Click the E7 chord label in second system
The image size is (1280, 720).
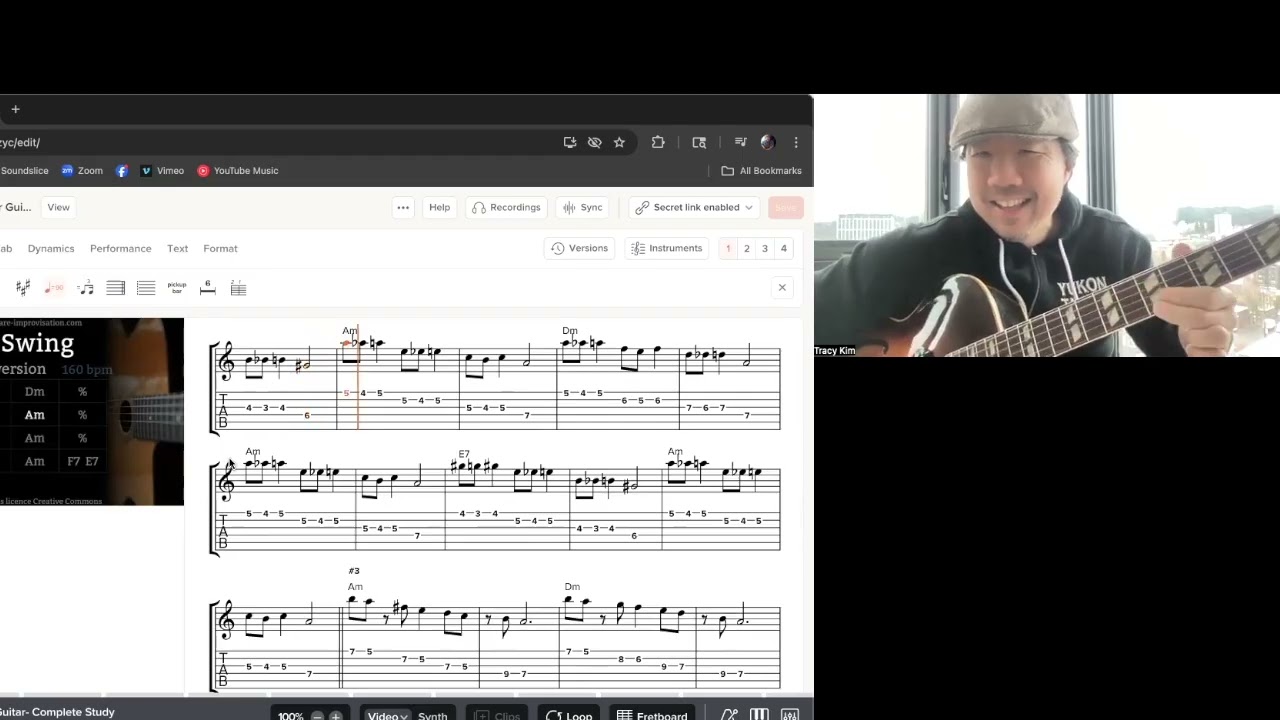pyautogui.click(x=464, y=454)
